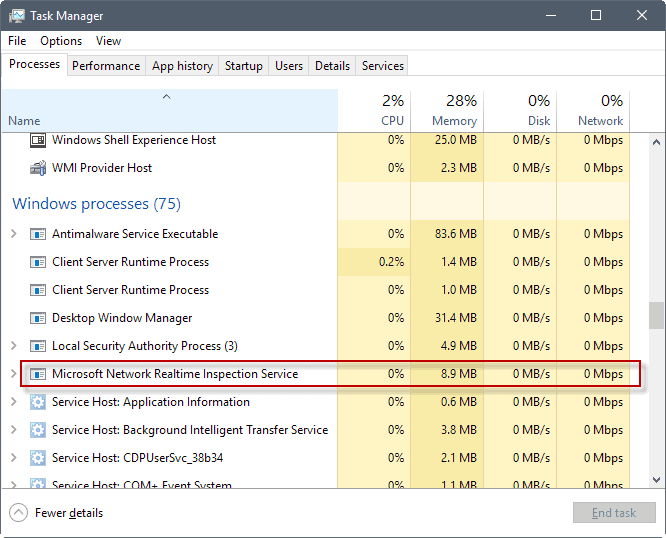Image resolution: width=666 pixels, height=538 pixels.
Task: Click the End task button
Action: click(614, 513)
